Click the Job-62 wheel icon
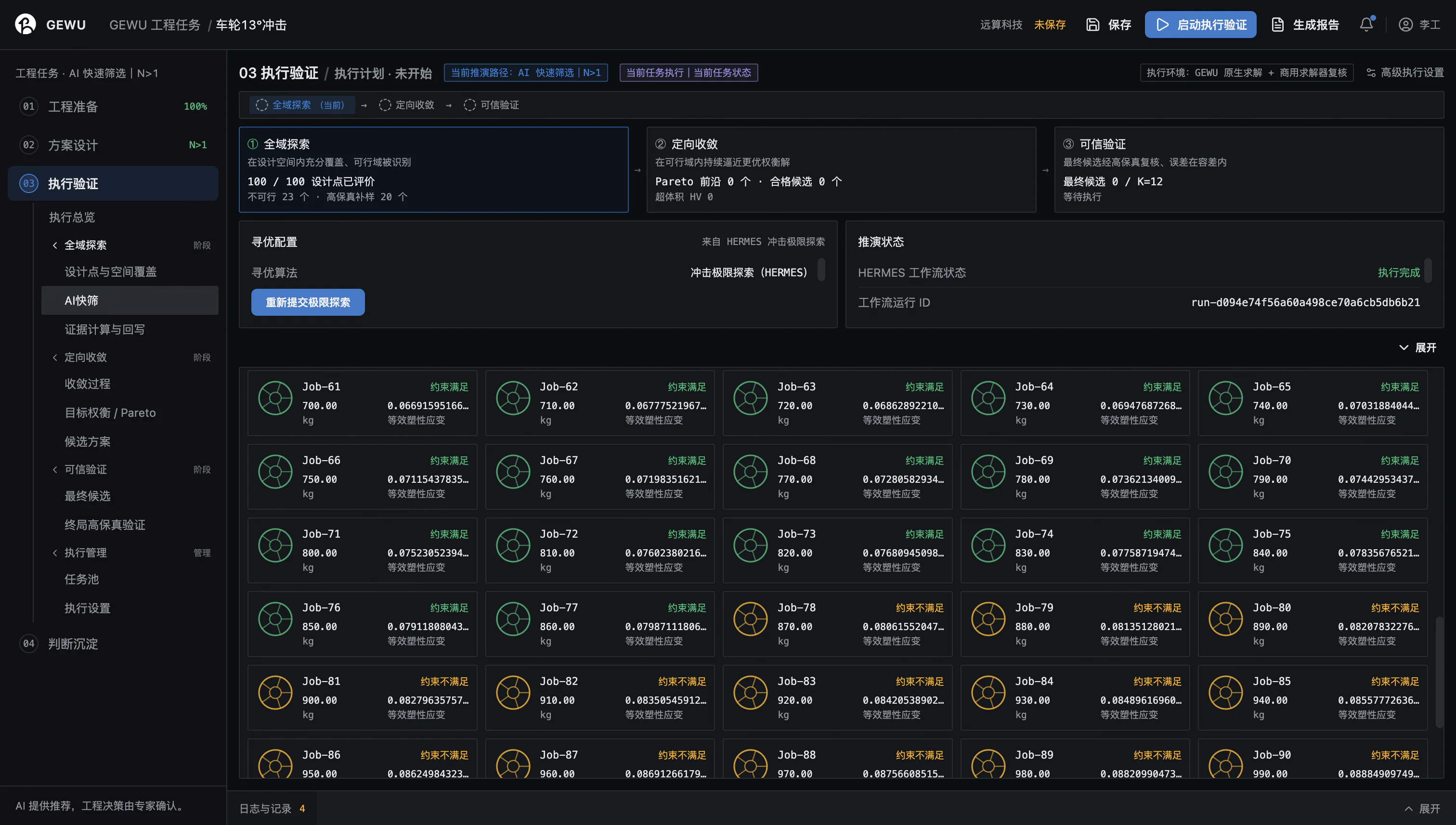 pyautogui.click(x=513, y=398)
